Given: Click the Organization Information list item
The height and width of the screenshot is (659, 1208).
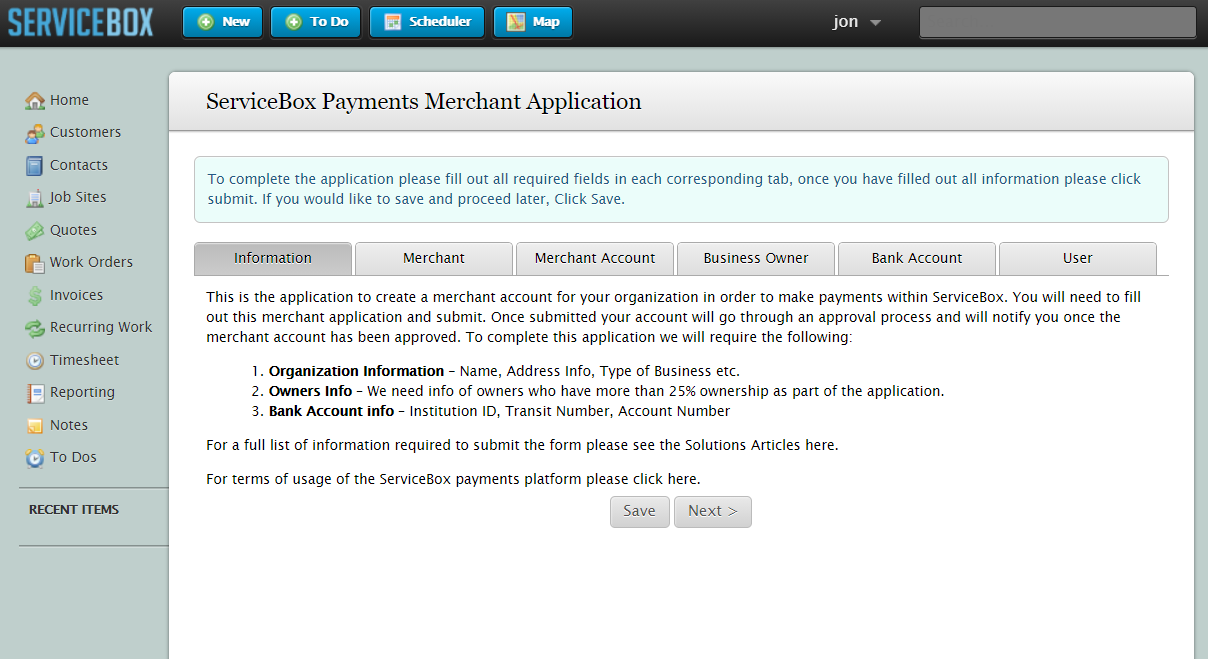Looking at the screenshot, I should 504,371.
